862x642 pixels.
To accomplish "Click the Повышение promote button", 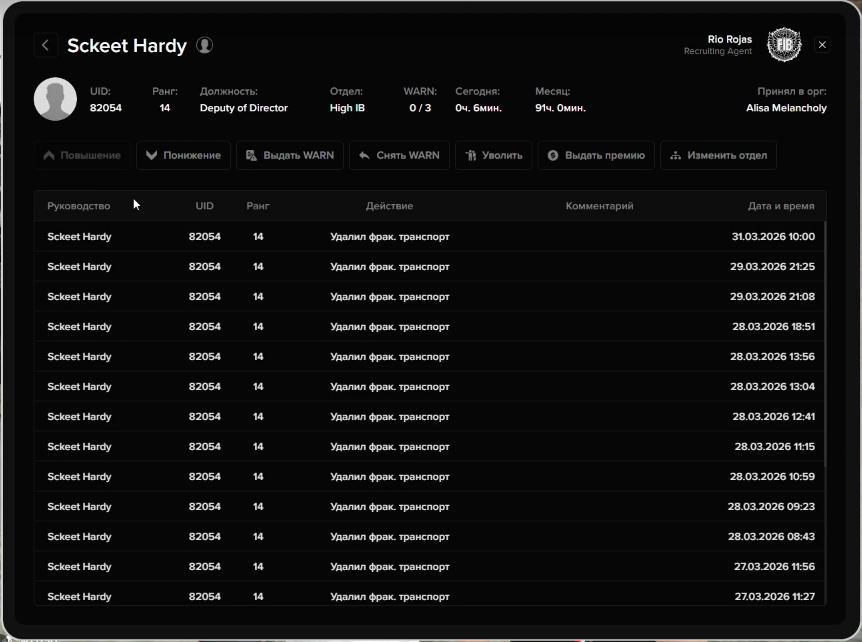I will (x=82, y=155).
